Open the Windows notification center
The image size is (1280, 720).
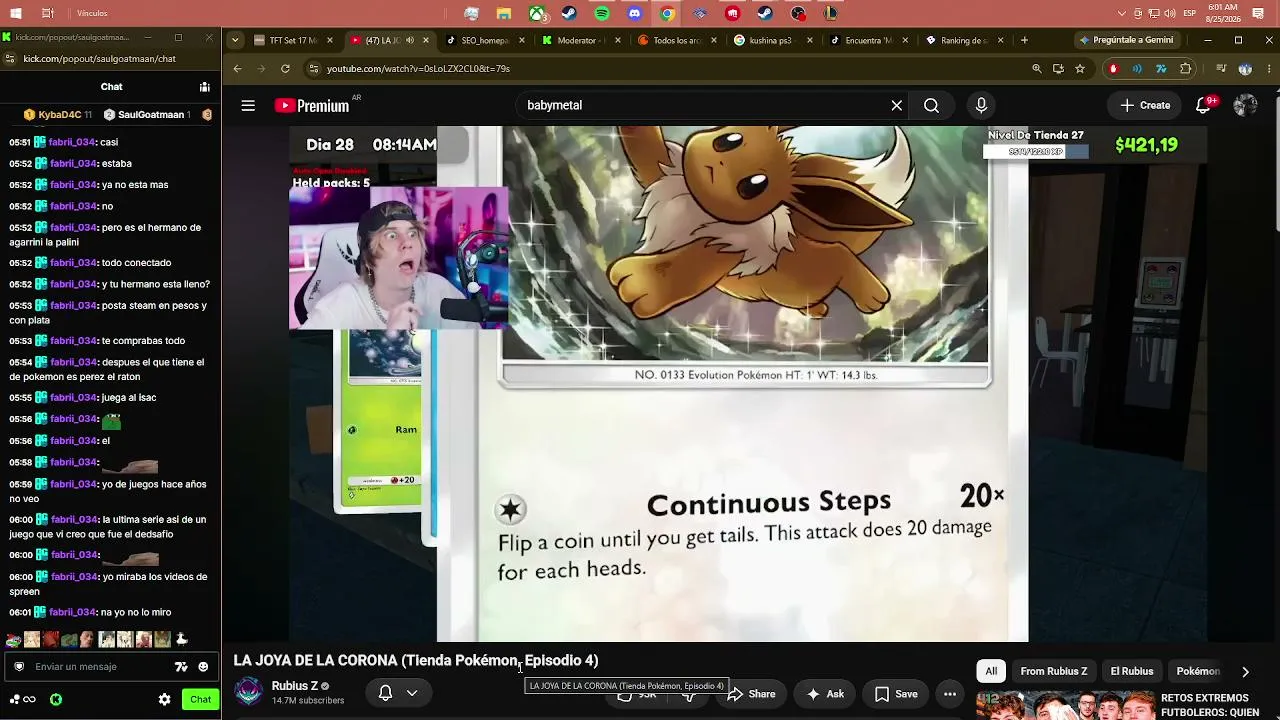(1258, 14)
